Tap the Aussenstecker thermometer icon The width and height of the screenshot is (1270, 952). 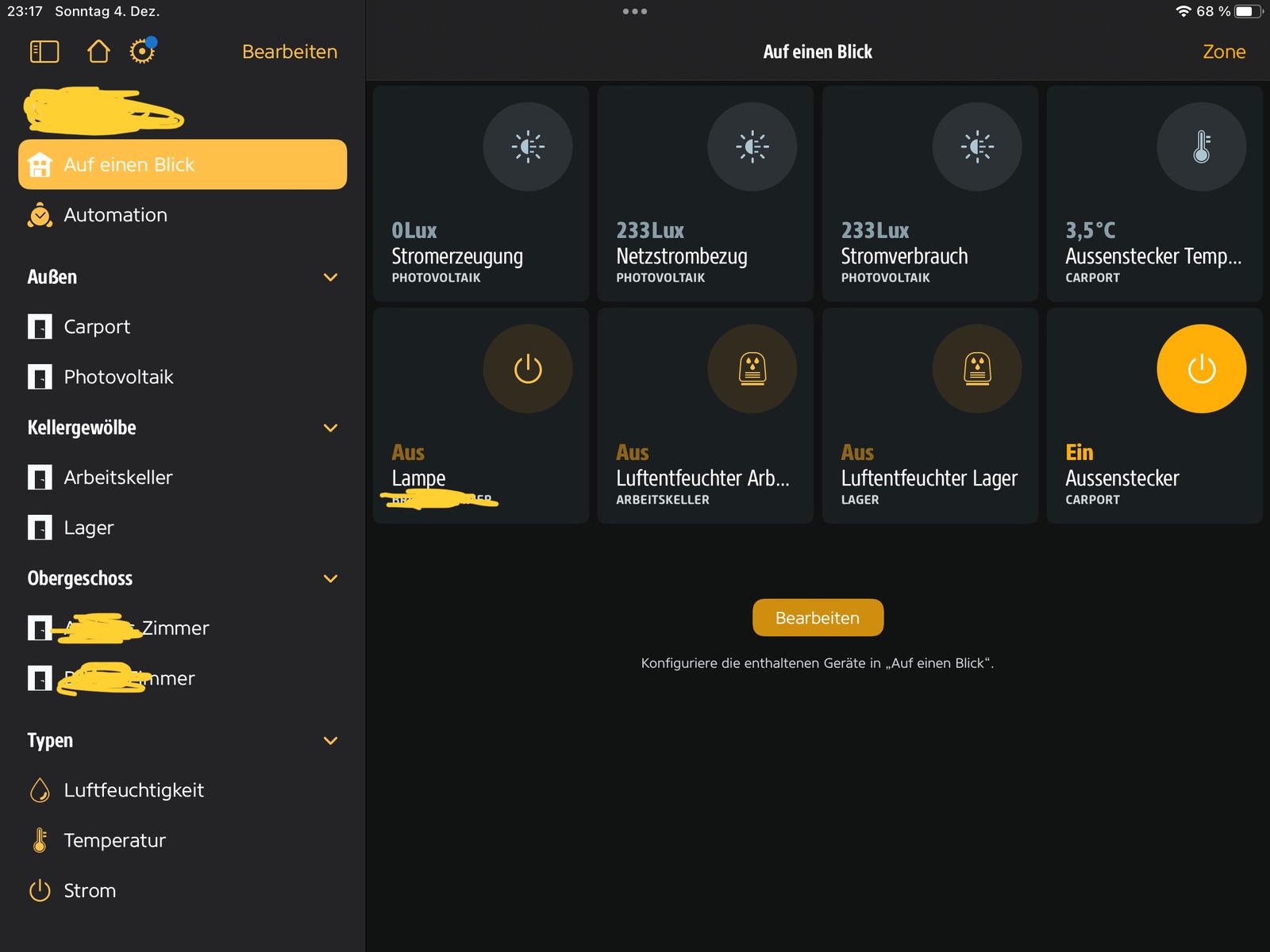click(1201, 147)
